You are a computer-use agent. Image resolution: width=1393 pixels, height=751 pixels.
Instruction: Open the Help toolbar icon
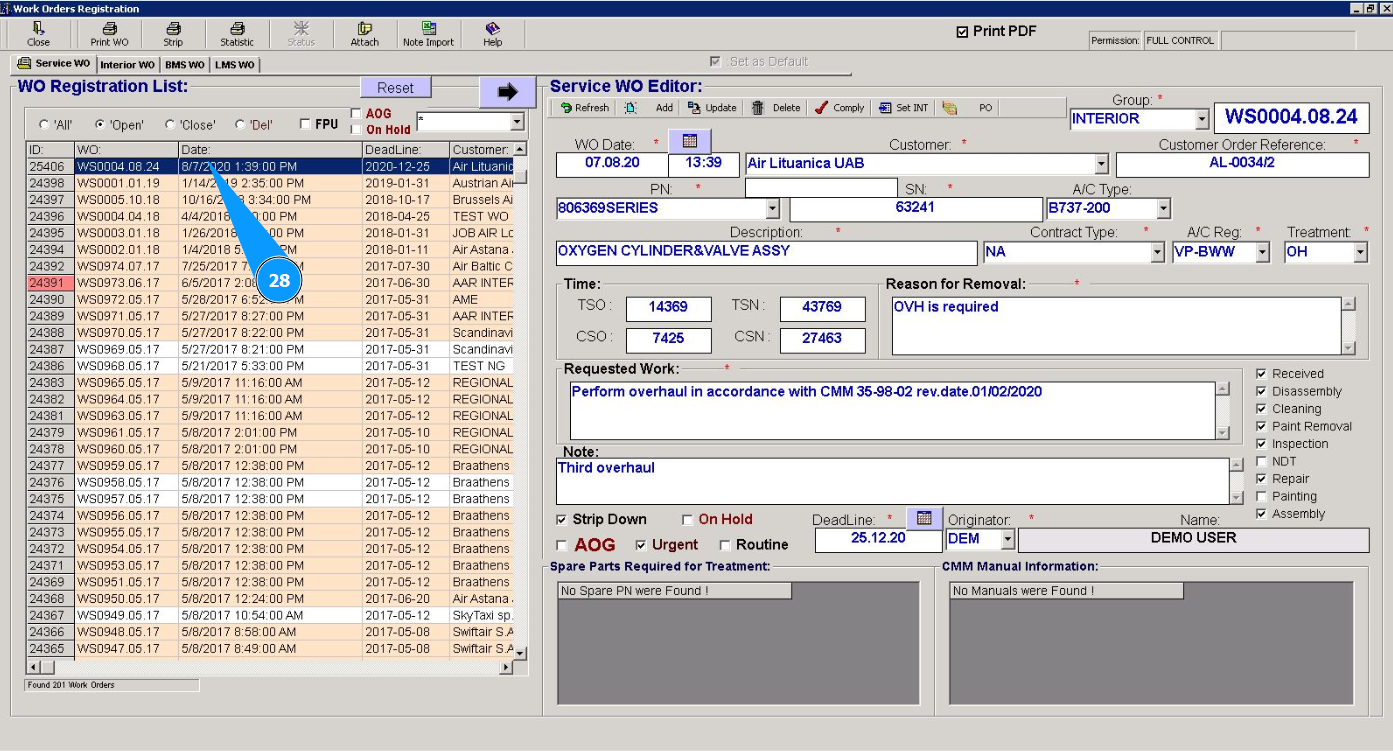click(492, 29)
